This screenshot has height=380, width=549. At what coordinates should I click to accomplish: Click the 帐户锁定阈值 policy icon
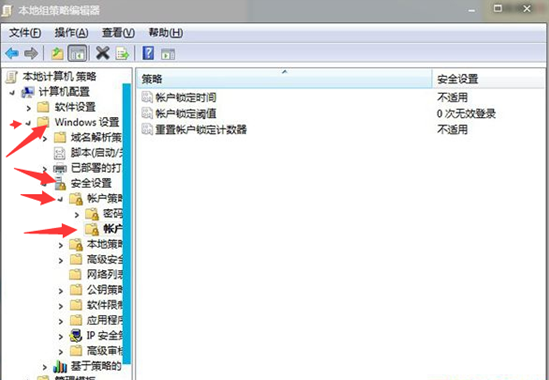click(147, 113)
